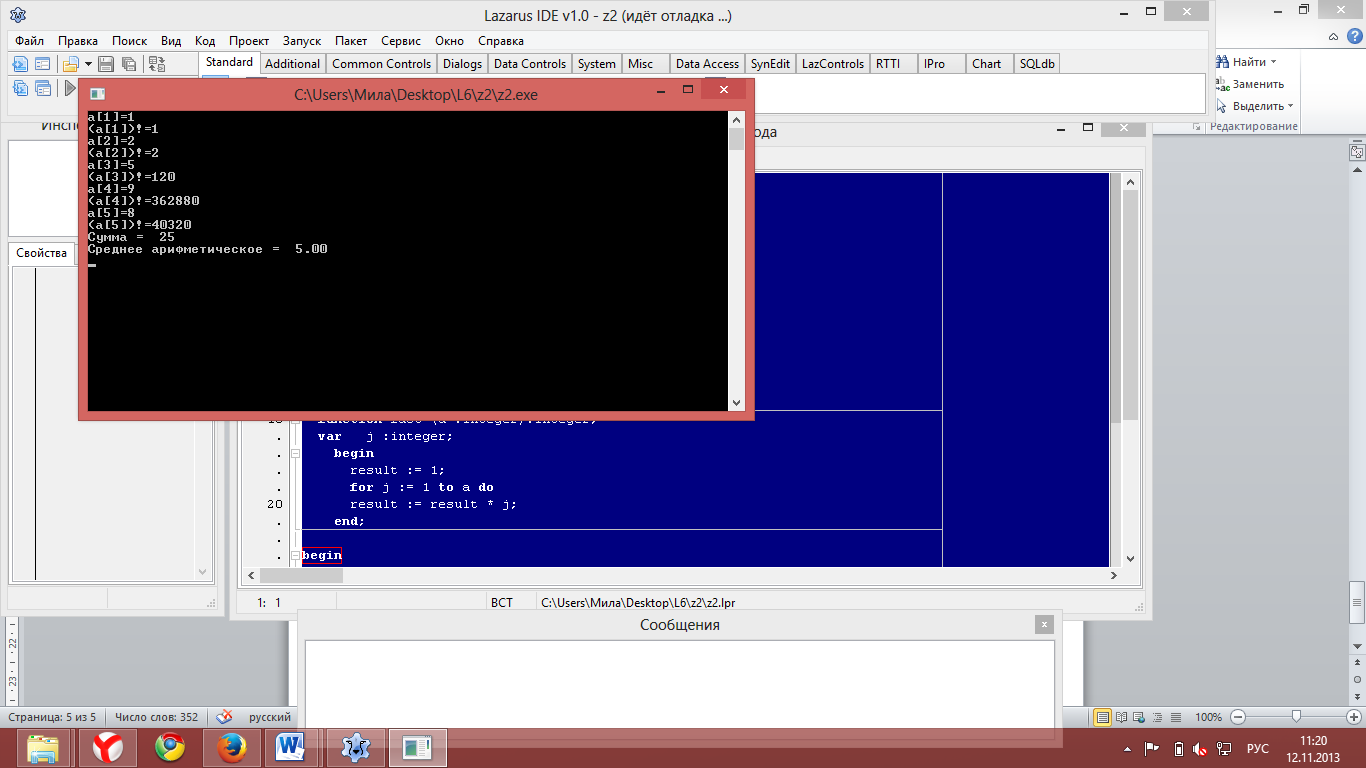Click the Save floppy icon in Lazarus toolbar

pyautogui.click(x=105, y=64)
